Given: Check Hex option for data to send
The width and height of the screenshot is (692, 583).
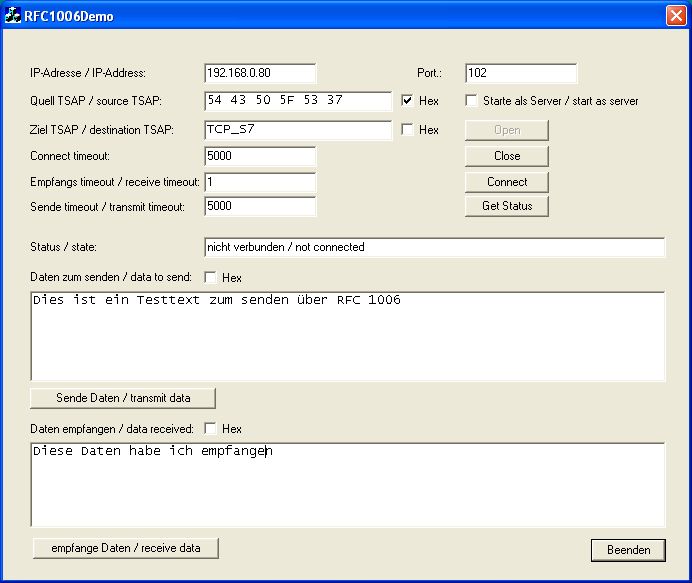Looking at the screenshot, I should pos(211,278).
